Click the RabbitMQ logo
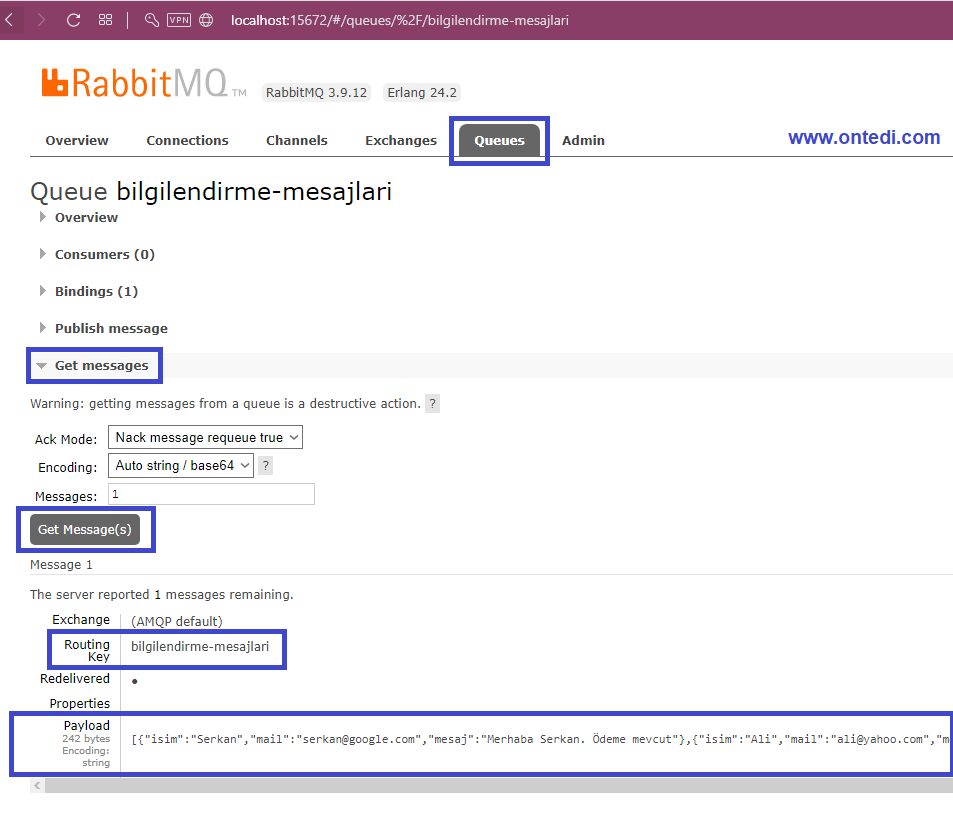The image size is (953, 814). (143, 83)
